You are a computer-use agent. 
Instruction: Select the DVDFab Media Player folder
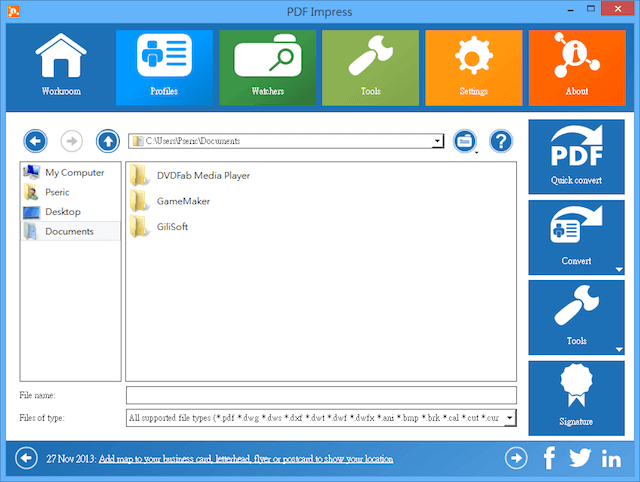point(190,175)
